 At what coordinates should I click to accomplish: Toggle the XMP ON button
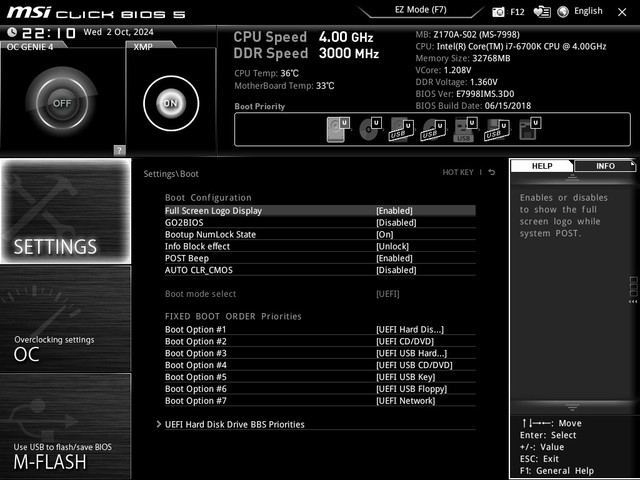coord(171,103)
